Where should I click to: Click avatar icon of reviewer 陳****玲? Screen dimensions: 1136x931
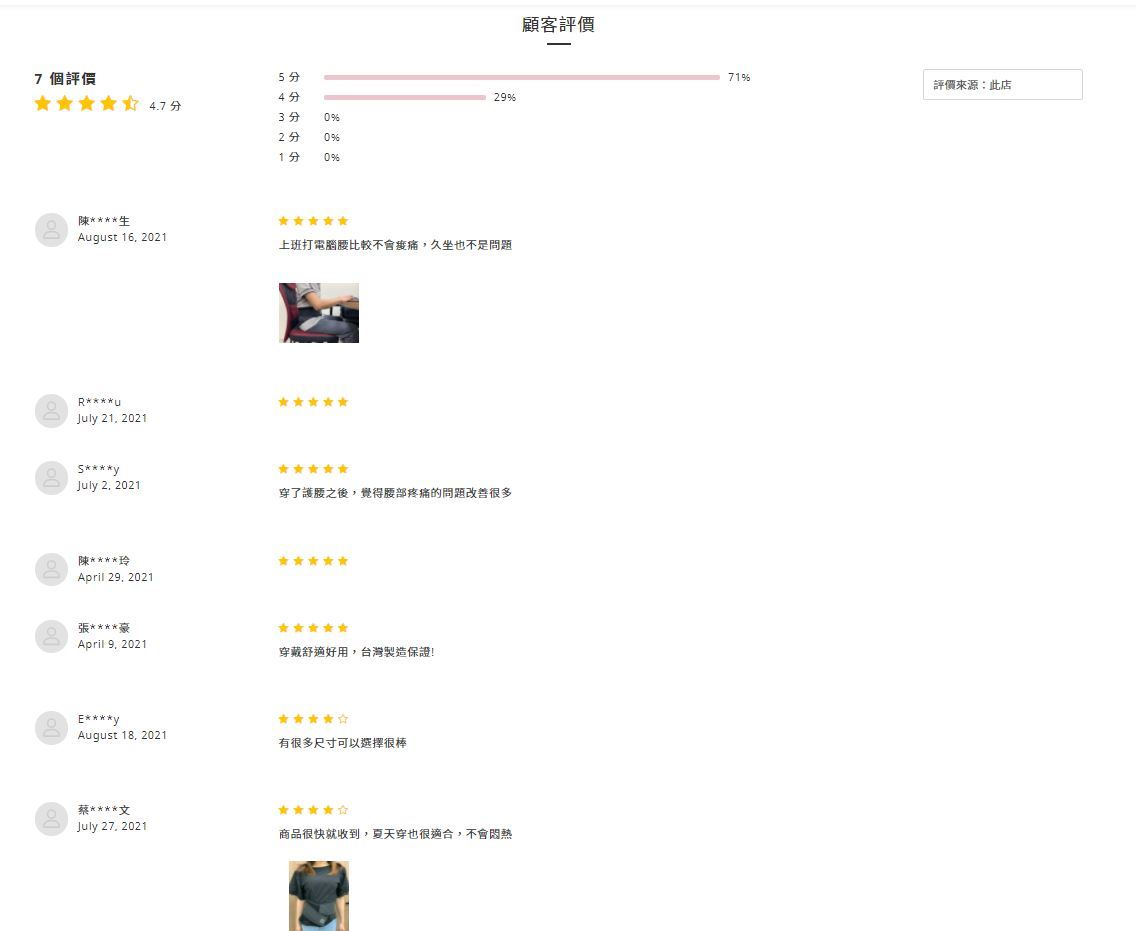[51, 569]
